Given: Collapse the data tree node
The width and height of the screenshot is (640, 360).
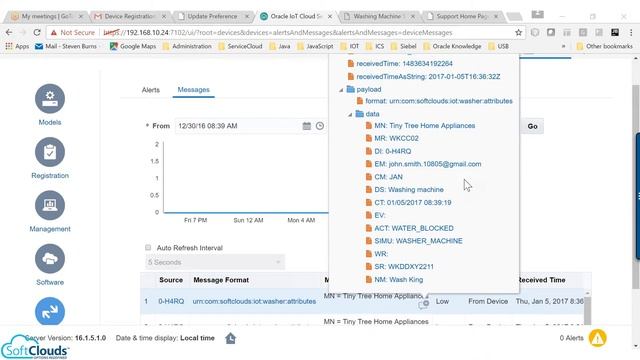Looking at the screenshot, I should click(x=350, y=114).
